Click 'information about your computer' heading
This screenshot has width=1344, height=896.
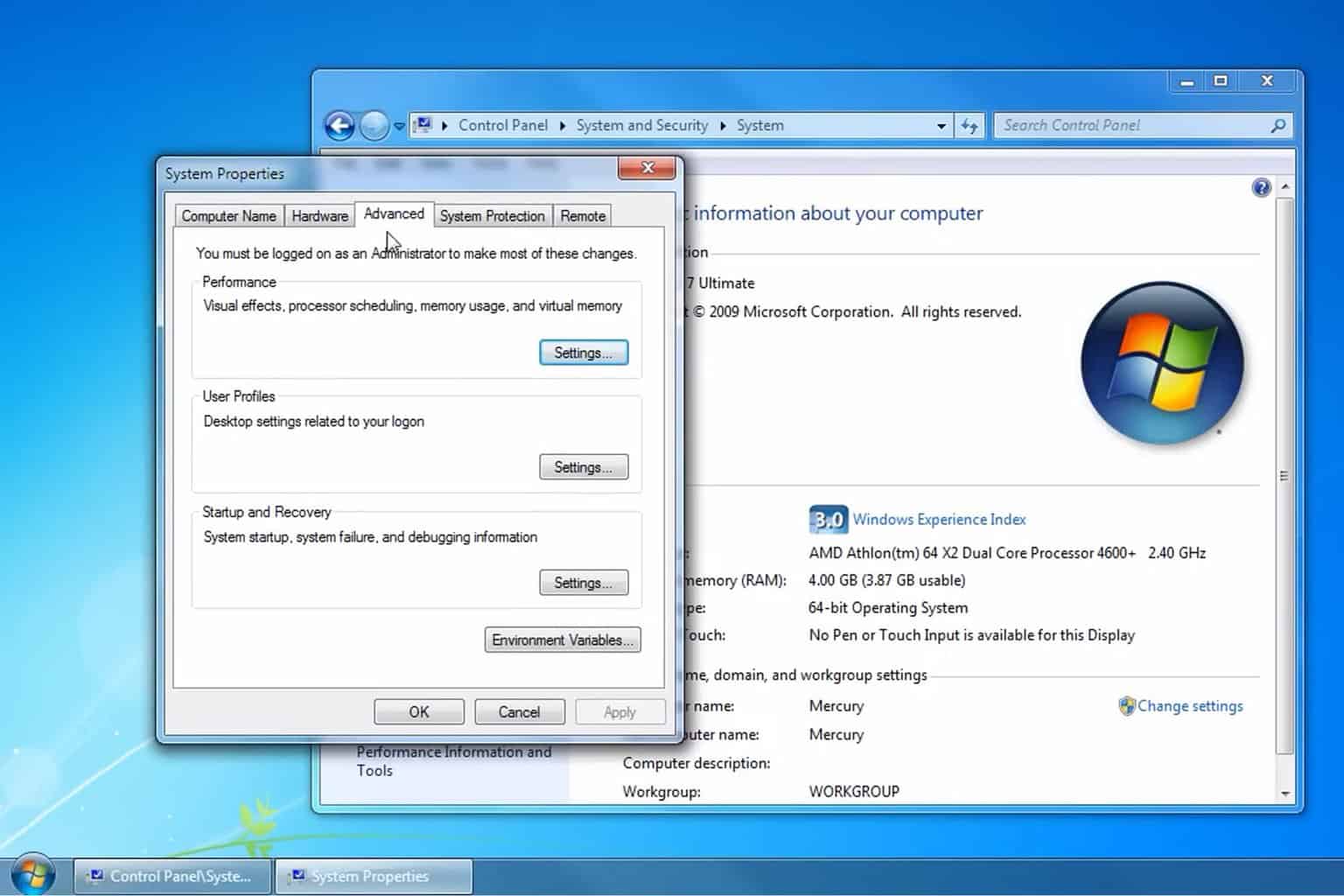[x=837, y=213]
